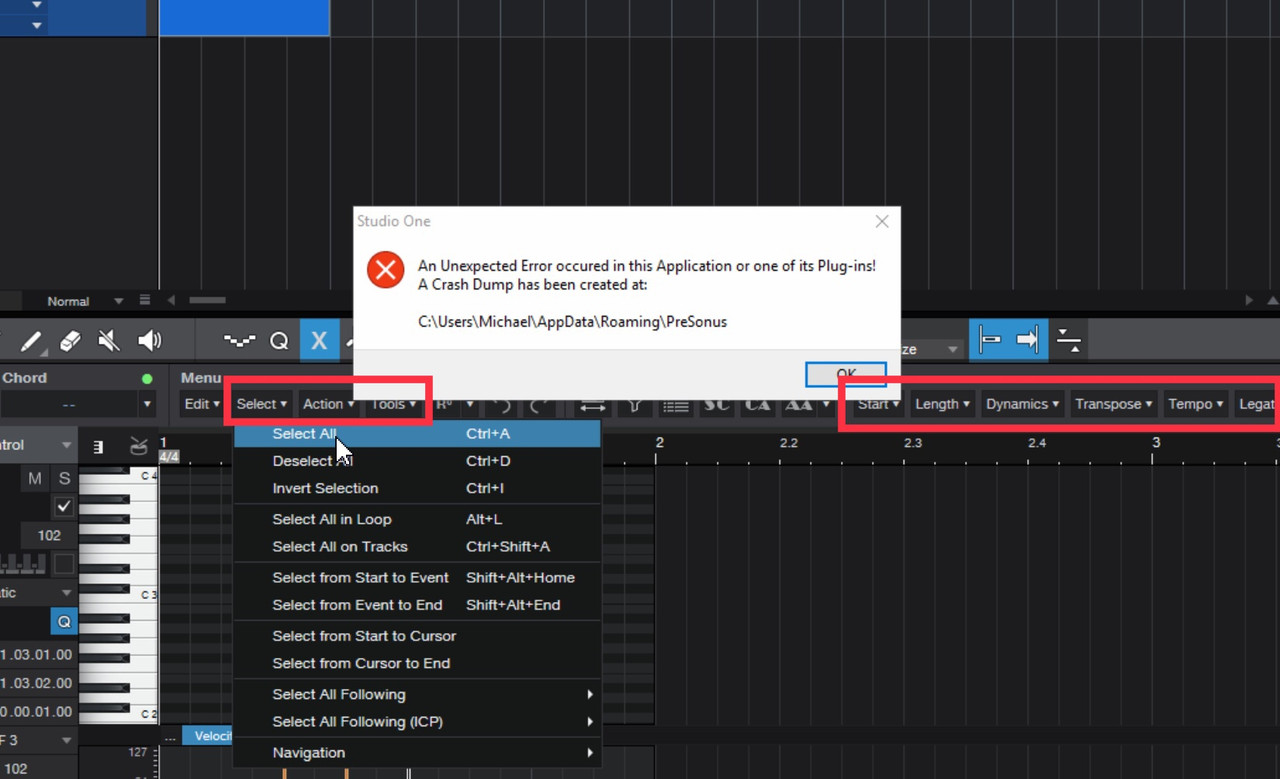Expand Select All Following (ICP) submenu
Viewport: 1280px width, 779px height.
click(x=417, y=721)
